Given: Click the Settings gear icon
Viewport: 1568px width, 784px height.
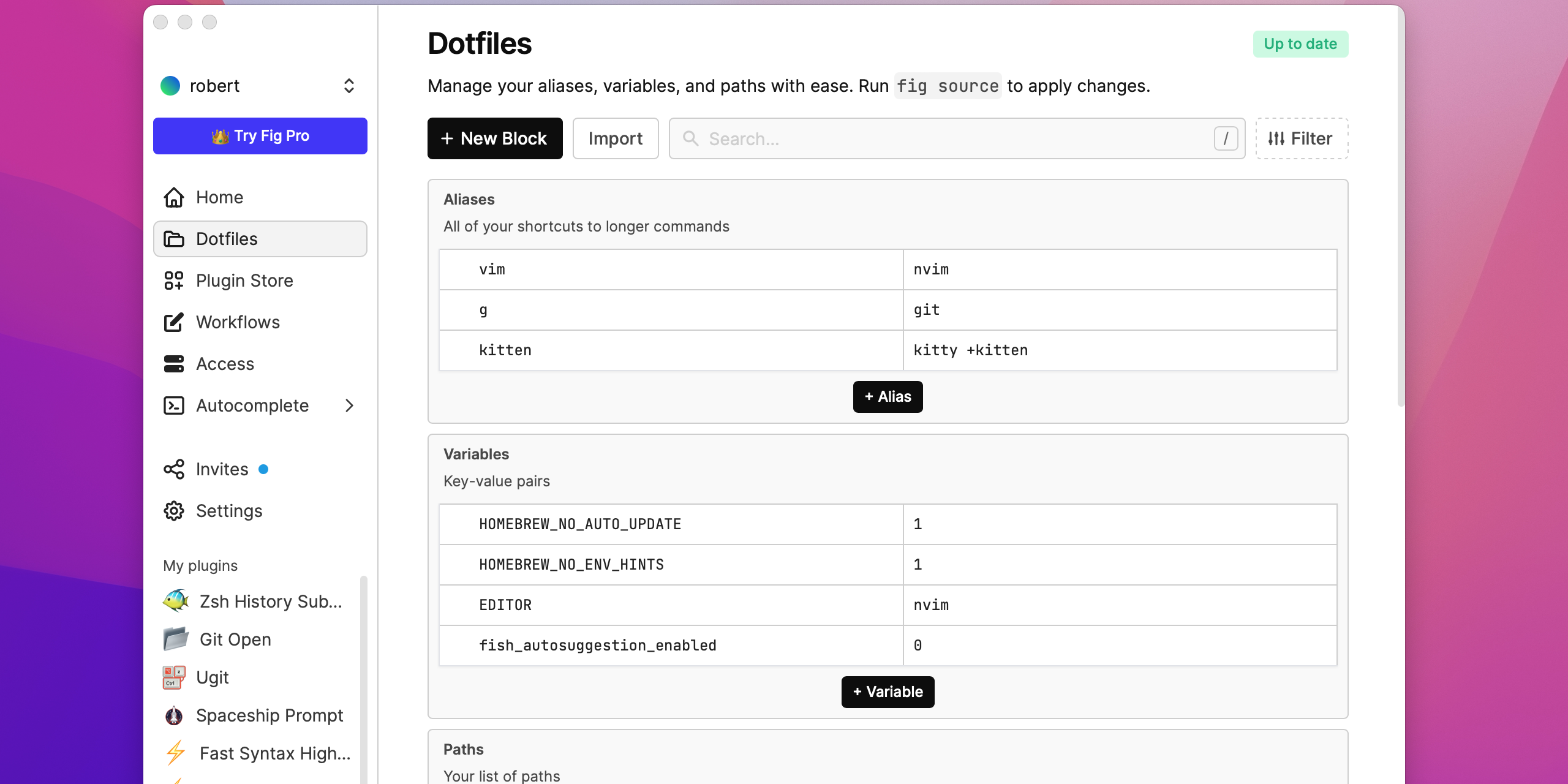Looking at the screenshot, I should 174,510.
